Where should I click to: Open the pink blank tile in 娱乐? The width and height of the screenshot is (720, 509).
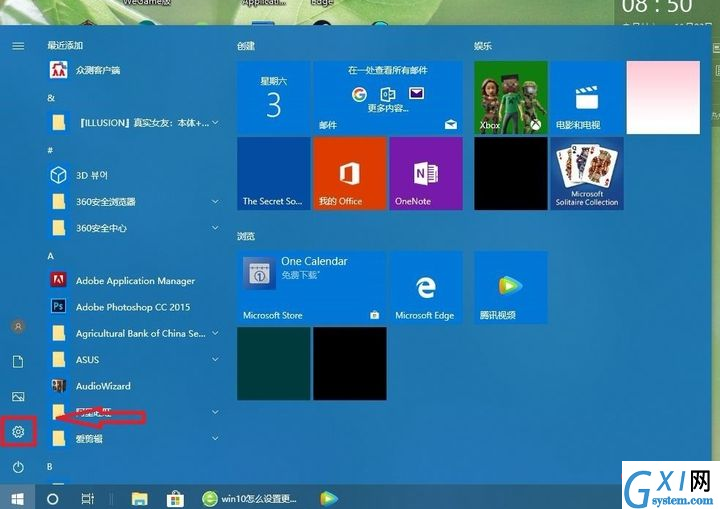(x=663, y=97)
